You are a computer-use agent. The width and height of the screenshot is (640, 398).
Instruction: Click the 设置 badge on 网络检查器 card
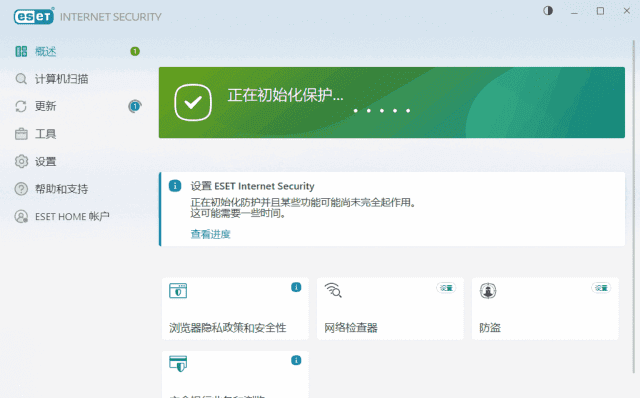click(x=446, y=288)
